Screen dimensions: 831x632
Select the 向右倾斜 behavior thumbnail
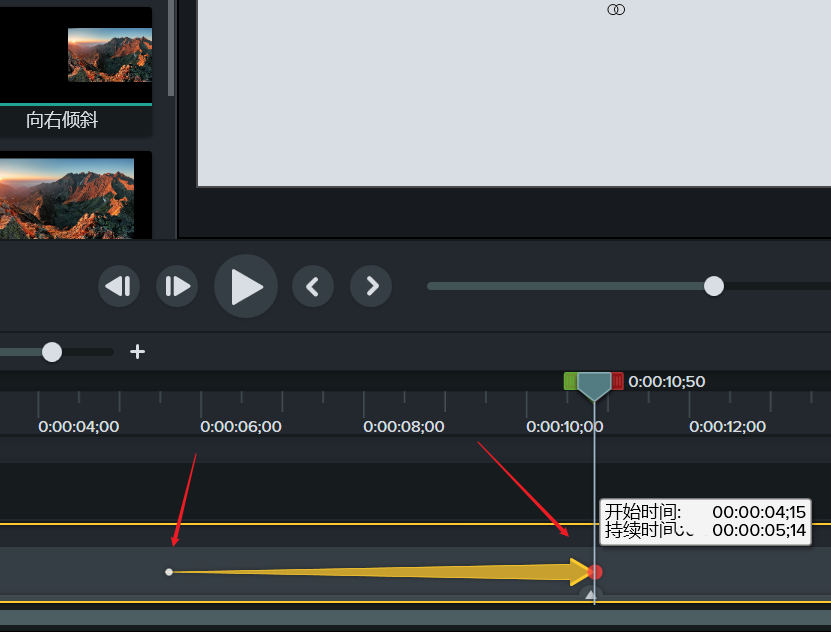(x=76, y=56)
